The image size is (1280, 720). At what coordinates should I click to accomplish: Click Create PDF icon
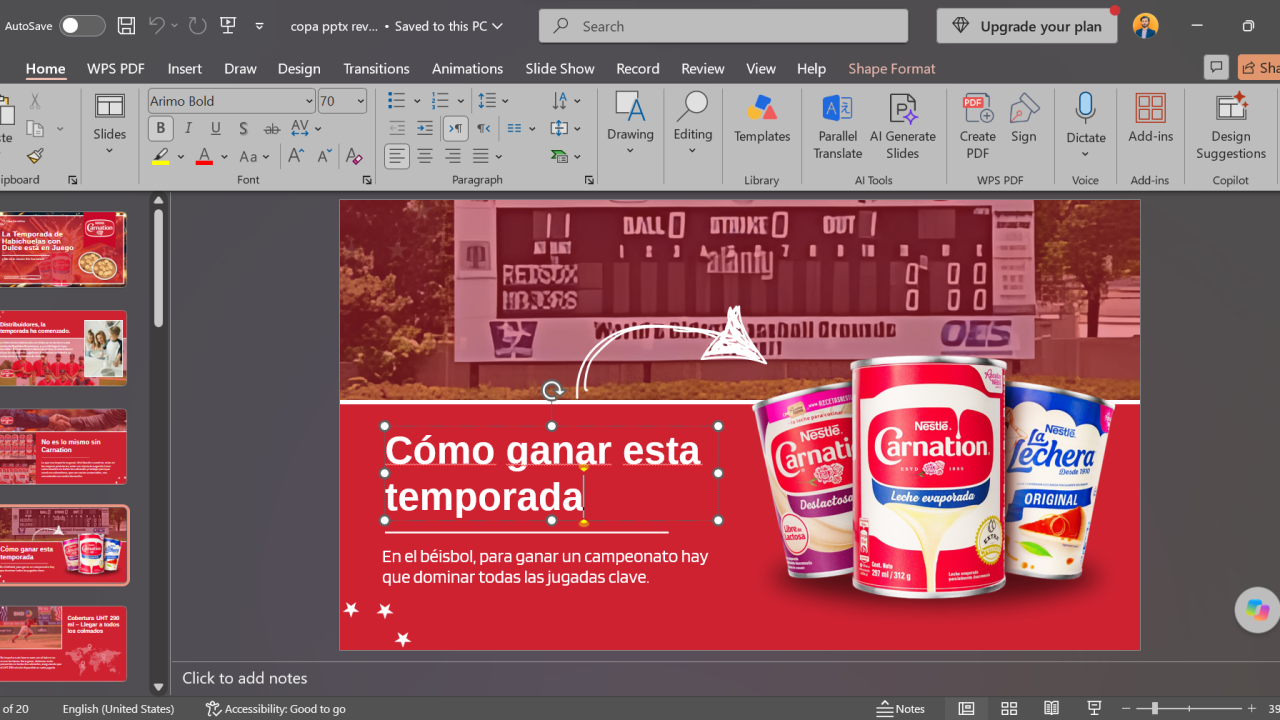tap(977, 127)
